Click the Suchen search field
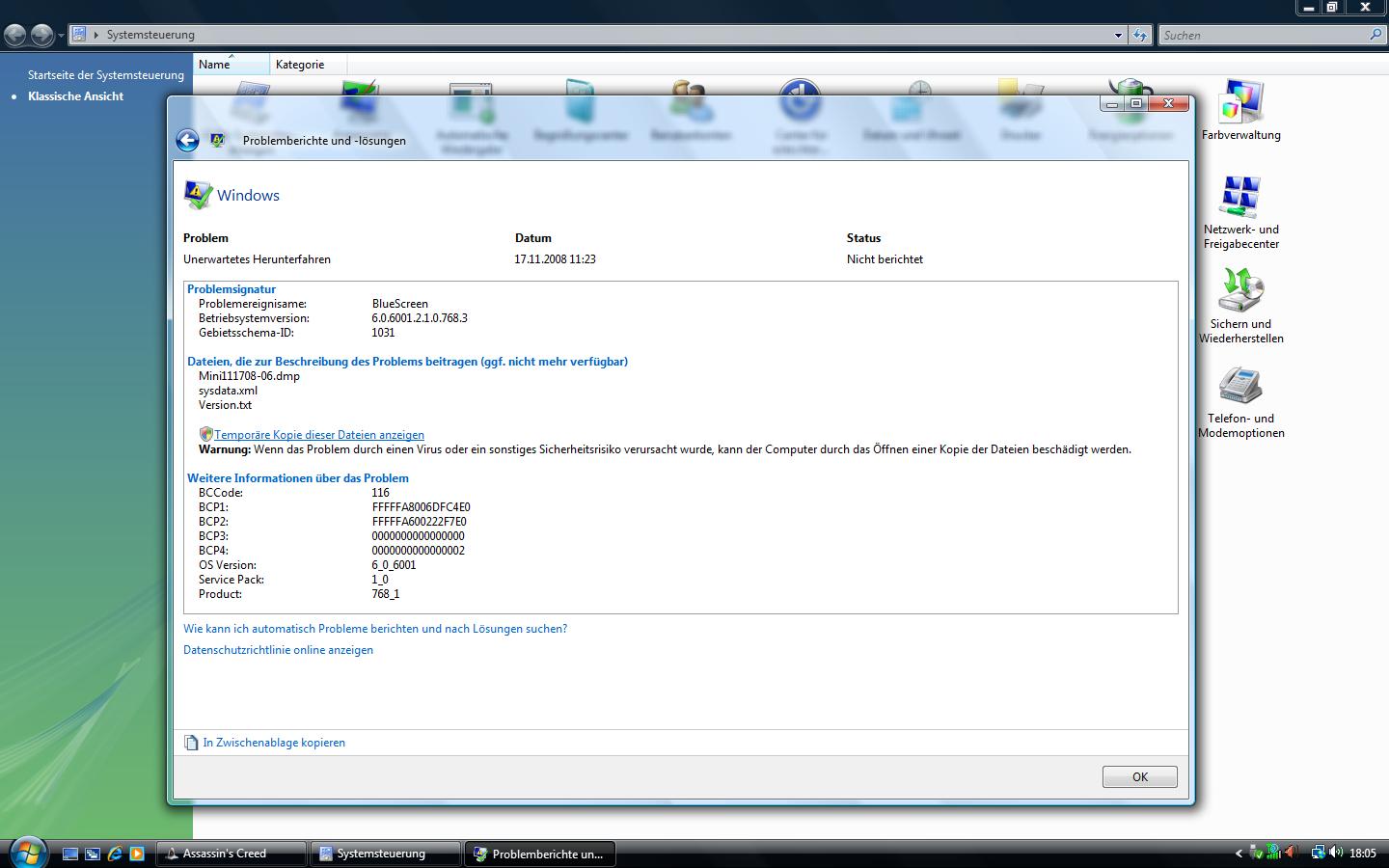The image size is (1389, 868). point(1262,35)
